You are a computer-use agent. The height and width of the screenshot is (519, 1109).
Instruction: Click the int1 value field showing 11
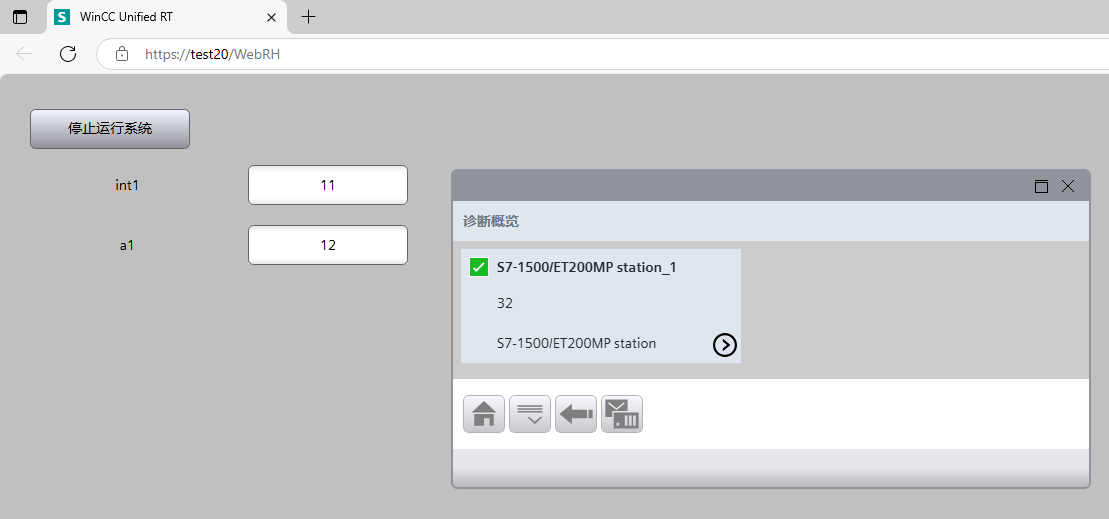[x=328, y=185]
